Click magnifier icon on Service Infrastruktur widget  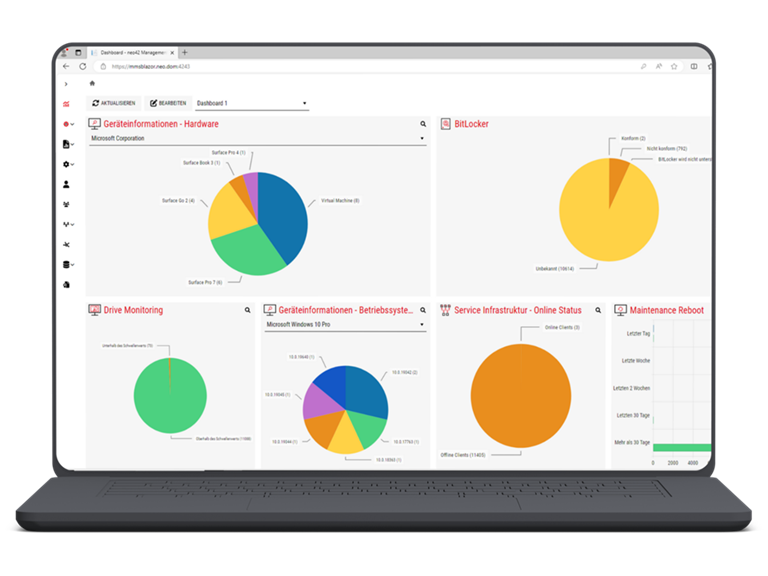tap(598, 310)
